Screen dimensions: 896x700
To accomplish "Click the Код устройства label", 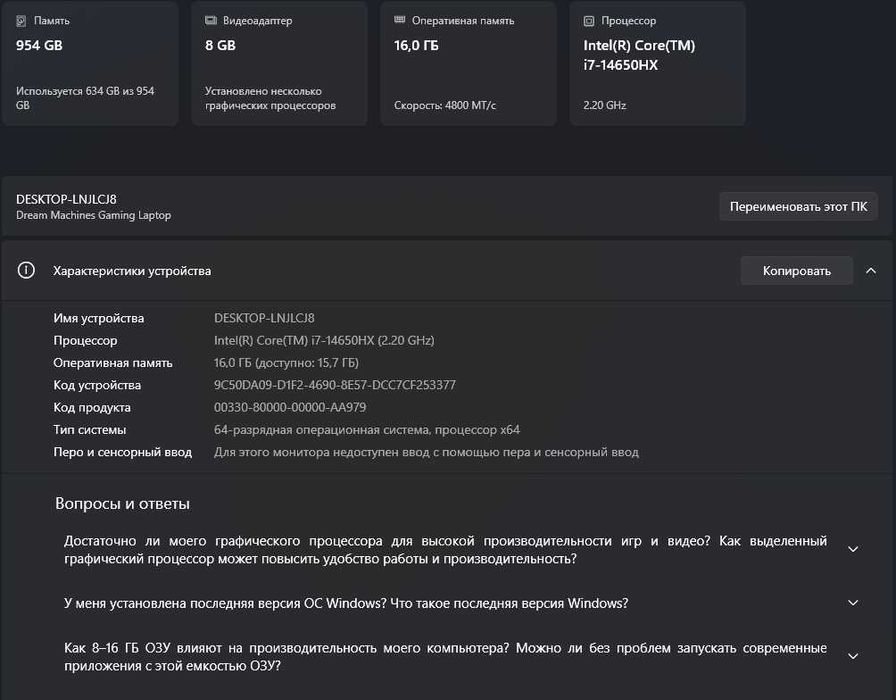I will click(97, 385).
